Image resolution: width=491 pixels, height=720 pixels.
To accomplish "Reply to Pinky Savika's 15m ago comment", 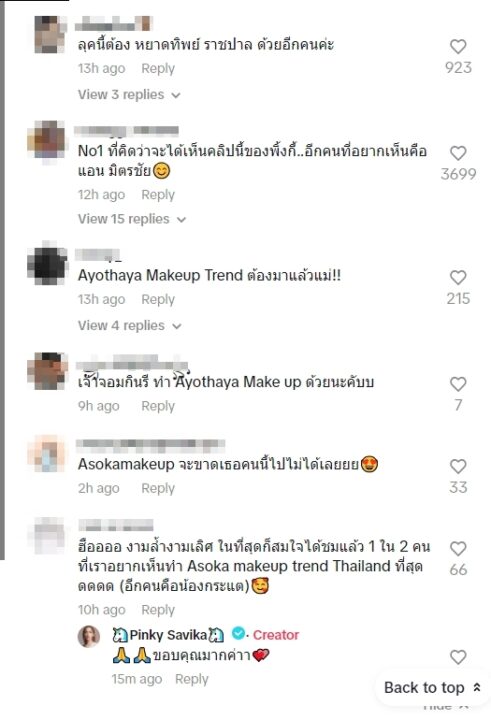I will coord(192,679).
